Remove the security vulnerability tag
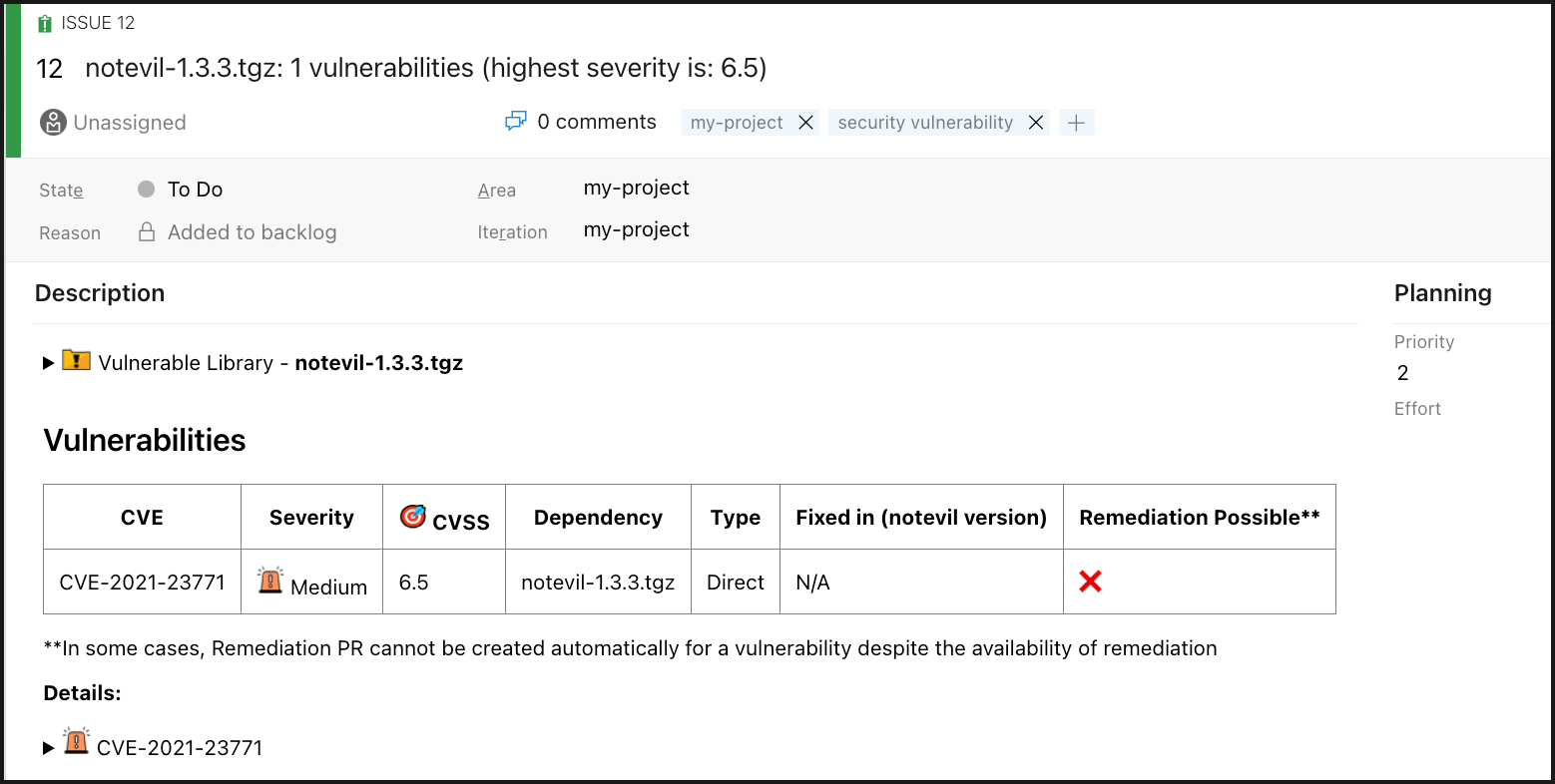 point(1036,123)
